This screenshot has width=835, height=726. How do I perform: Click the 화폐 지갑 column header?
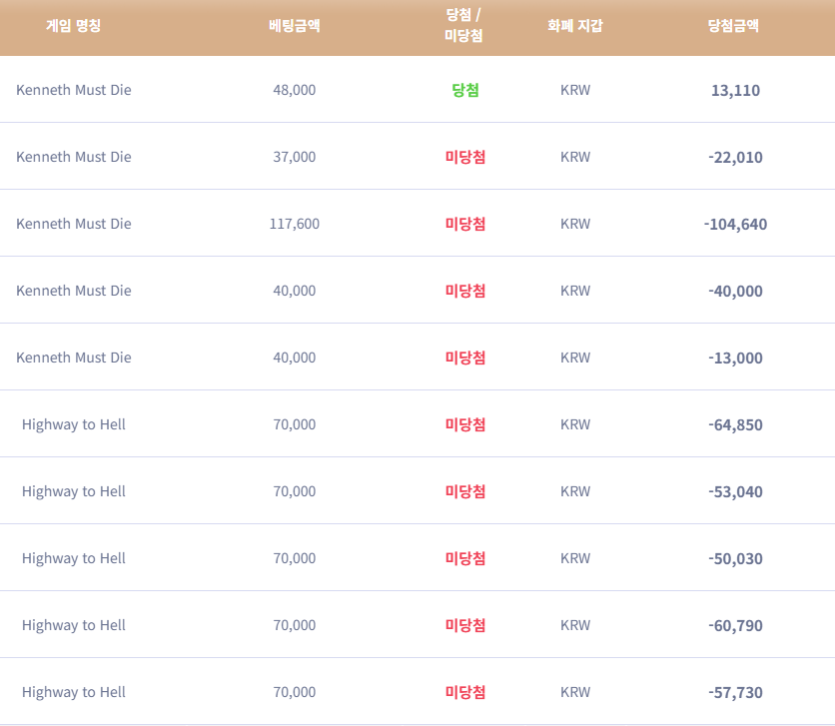click(x=575, y=26)
